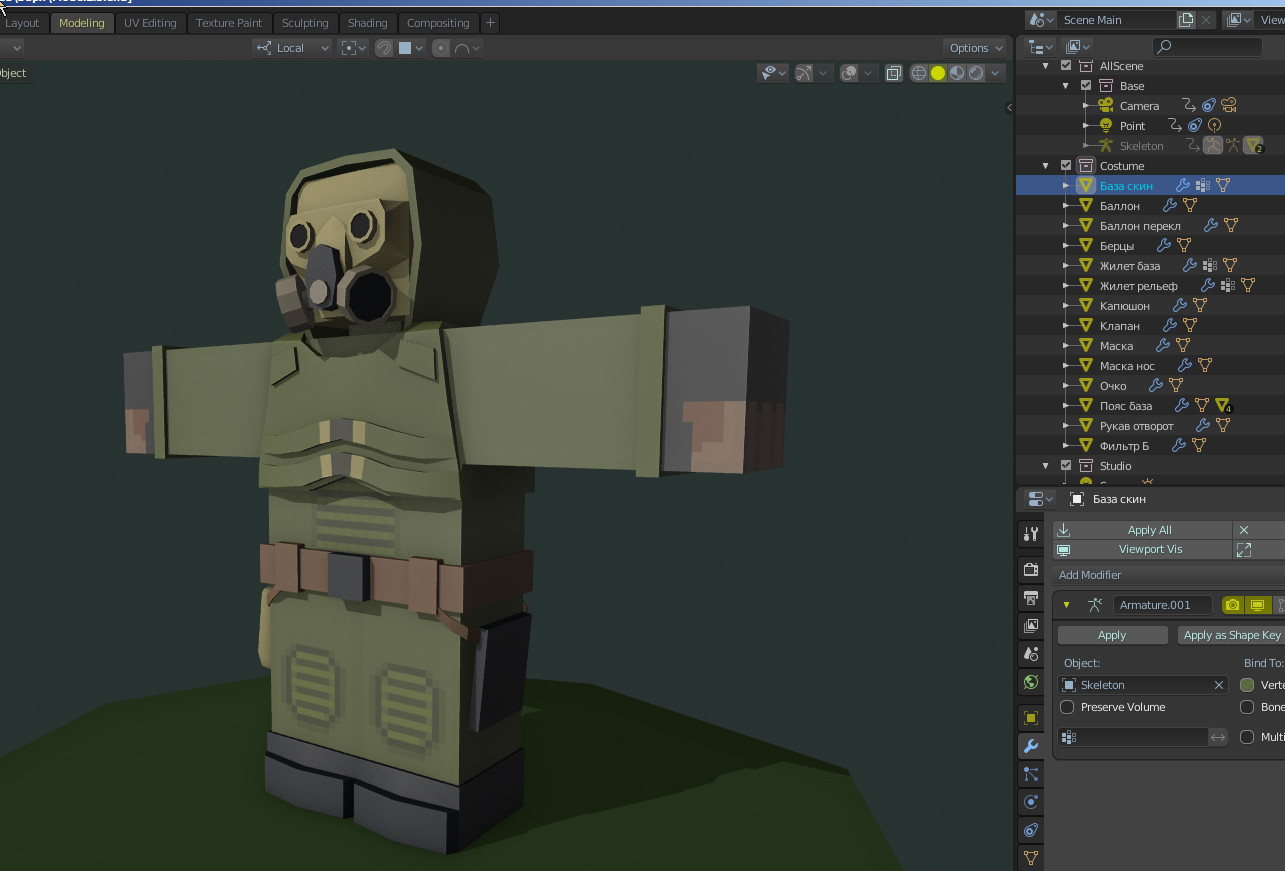
Task: Toggle the AllScene collection checkbox
Action: 1066,66
